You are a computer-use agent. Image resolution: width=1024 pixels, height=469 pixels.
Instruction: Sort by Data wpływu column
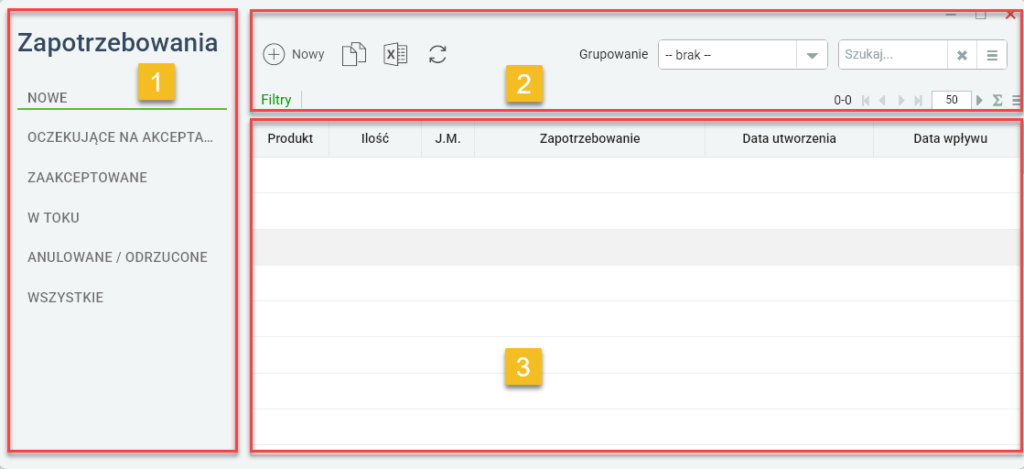(950, 138)
